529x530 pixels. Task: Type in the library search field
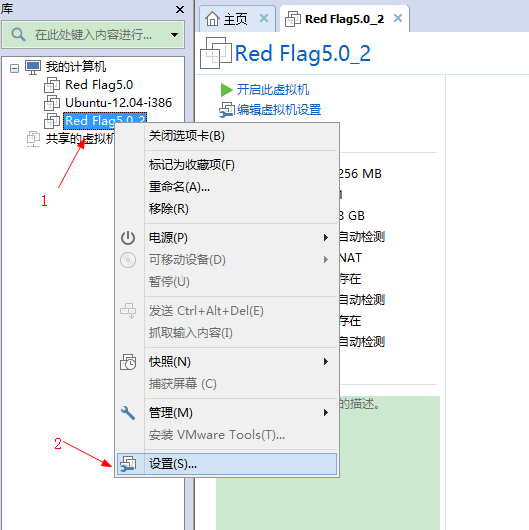(x=93, y=34)
